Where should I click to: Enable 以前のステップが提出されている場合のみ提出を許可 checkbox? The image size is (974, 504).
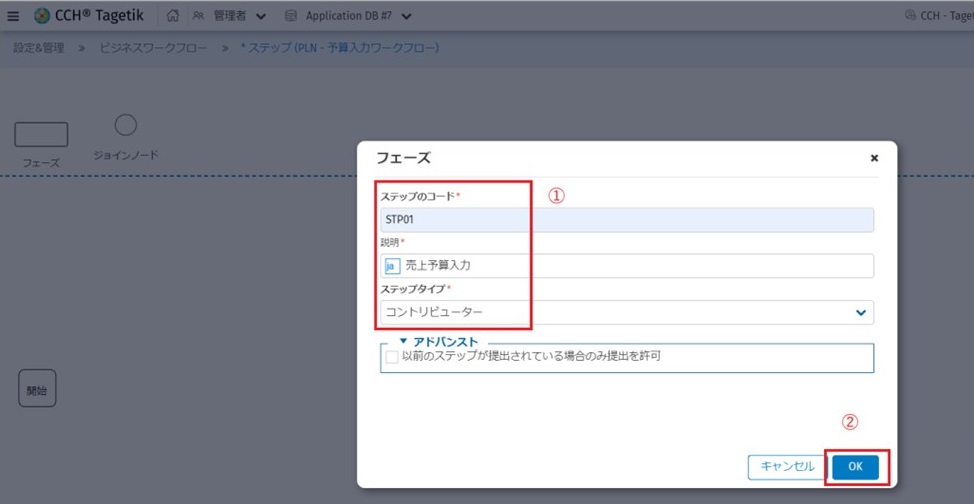(x=392, y=356)
